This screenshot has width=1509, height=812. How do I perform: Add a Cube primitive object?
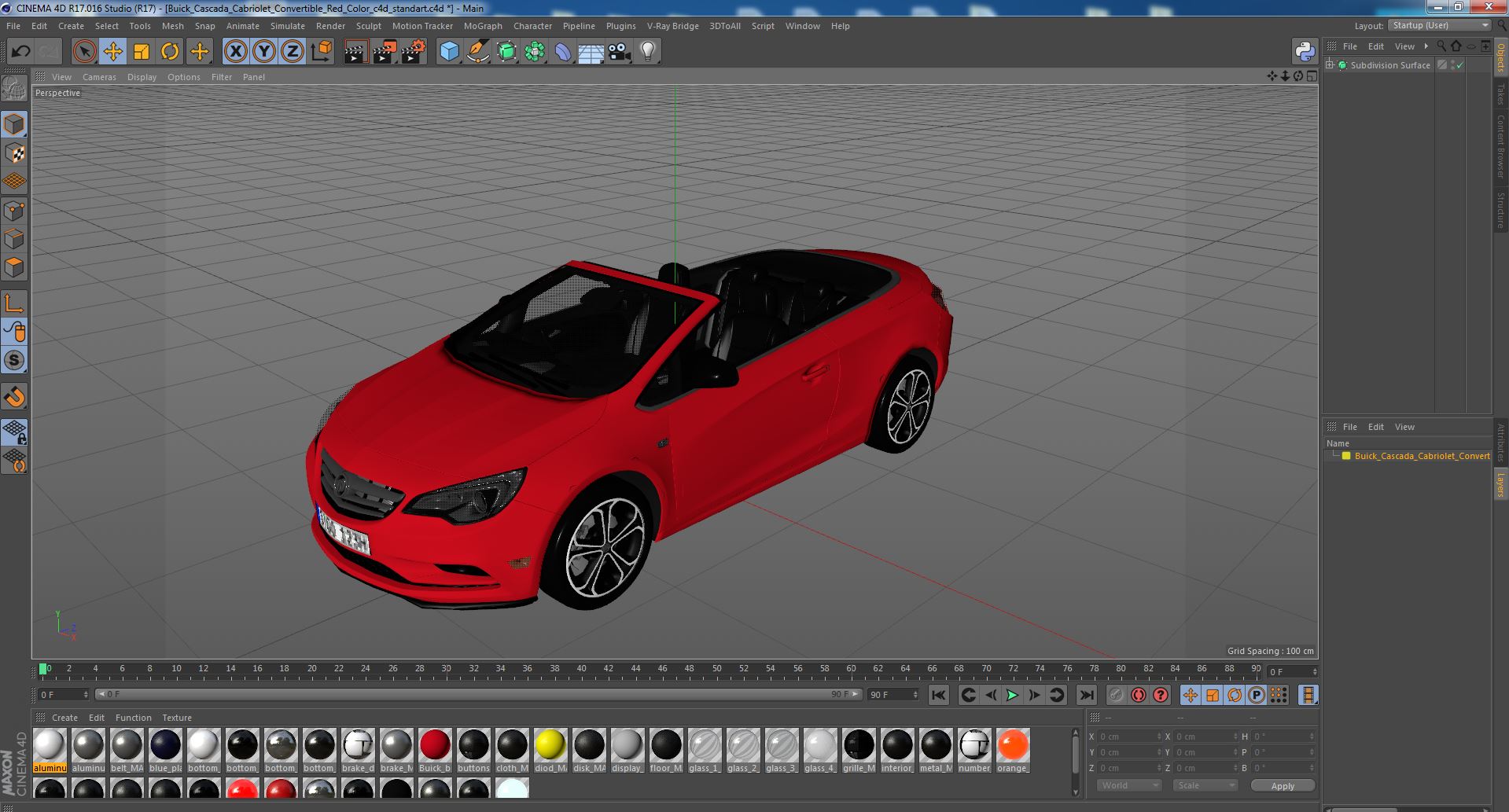(449, 52)
